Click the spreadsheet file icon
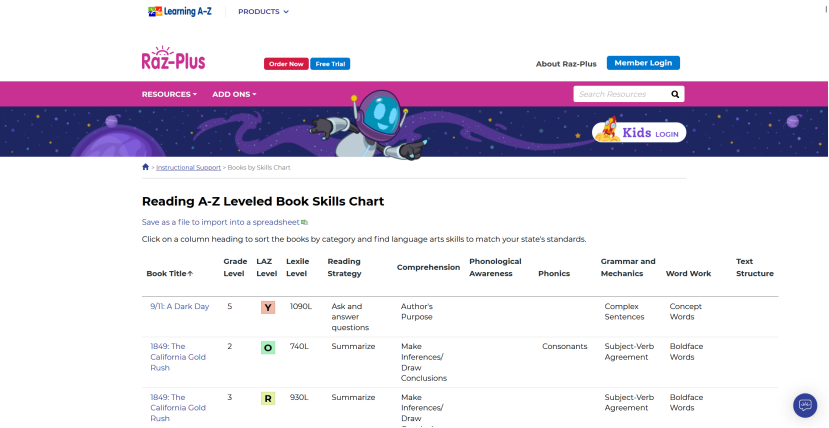Screen dimensions: 829x428 [x=305, y=222]
